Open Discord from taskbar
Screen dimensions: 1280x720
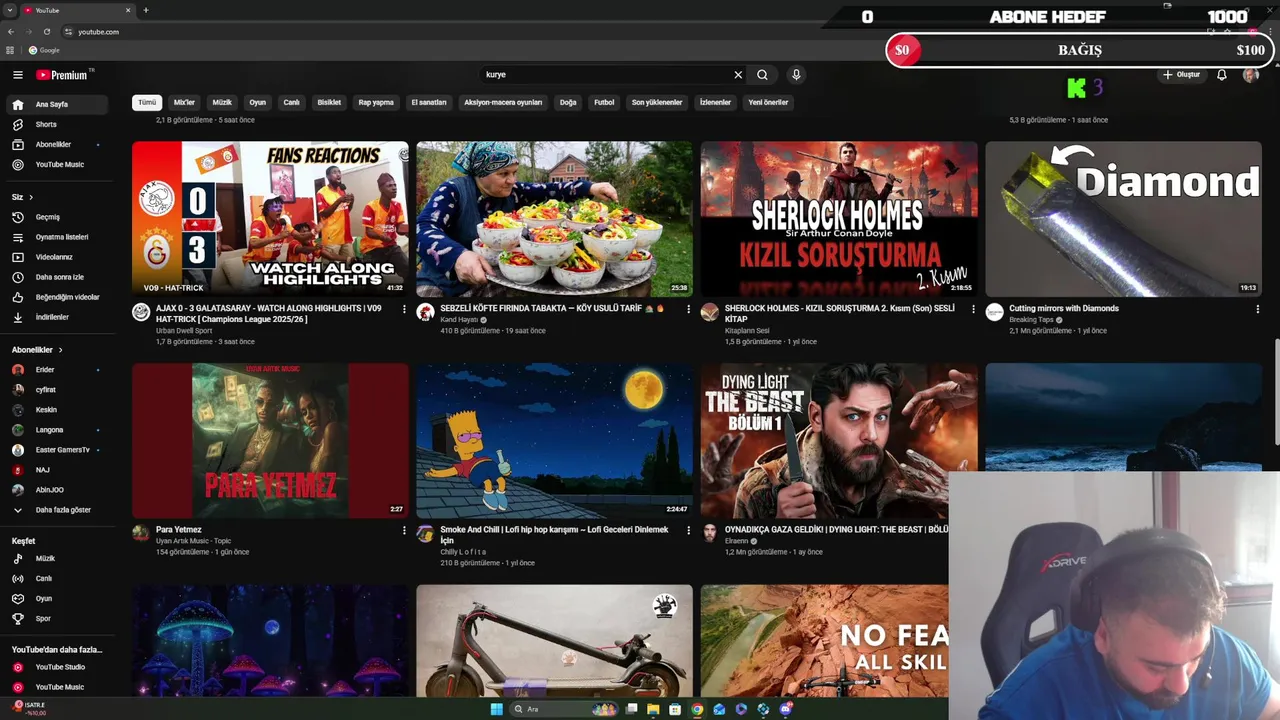tap(785, 709)
